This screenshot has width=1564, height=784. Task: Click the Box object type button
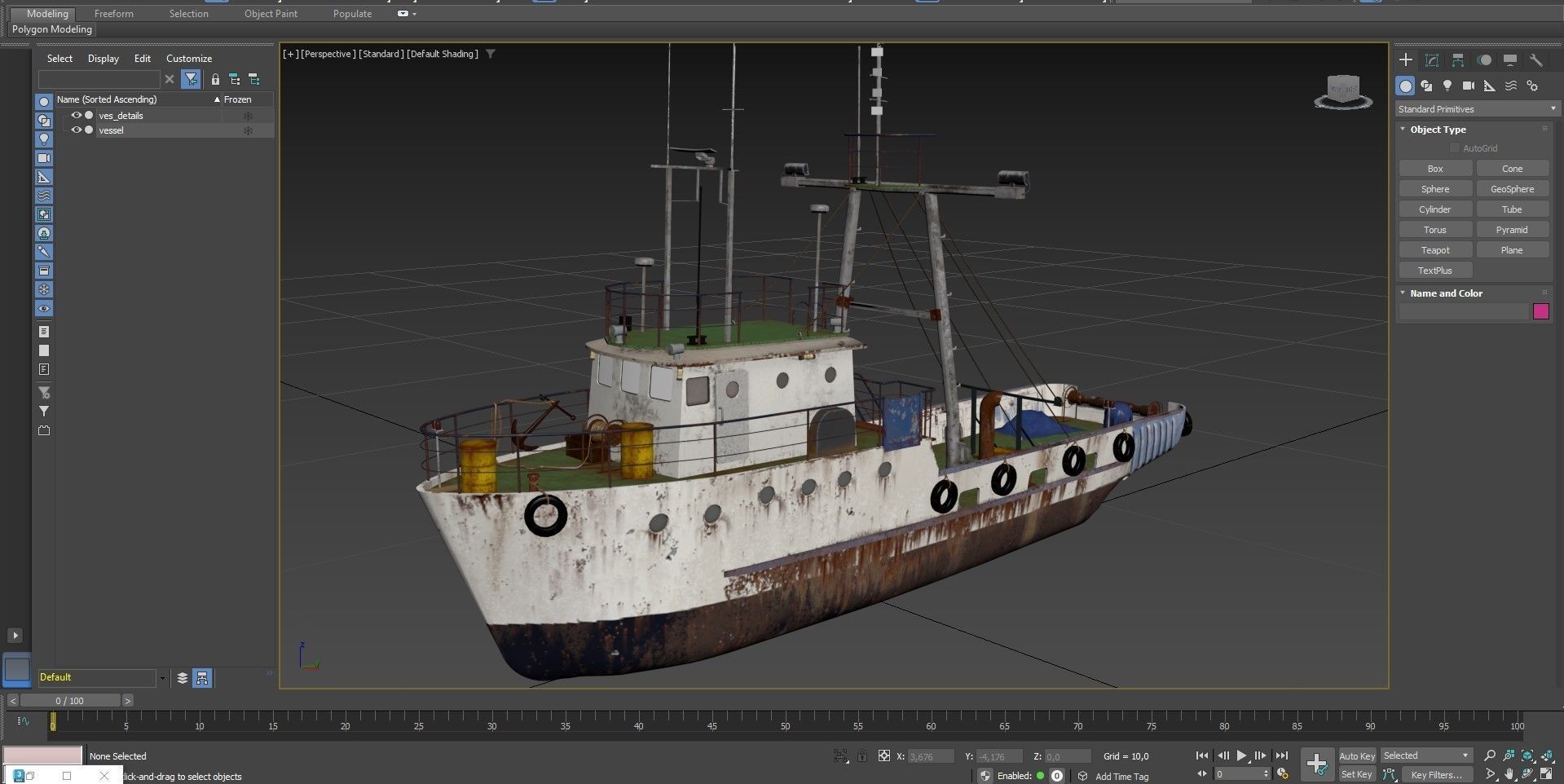pyautogui.click(x=1435, y=169)
